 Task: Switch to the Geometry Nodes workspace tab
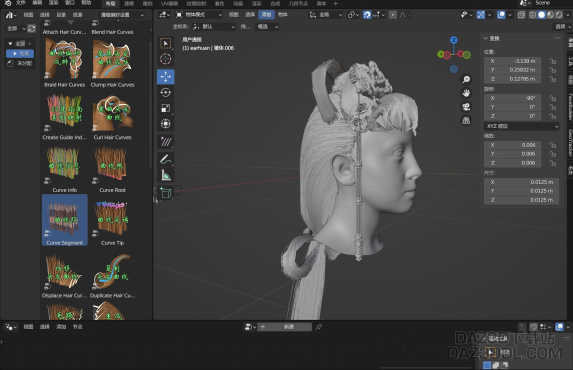pos(298,4)
